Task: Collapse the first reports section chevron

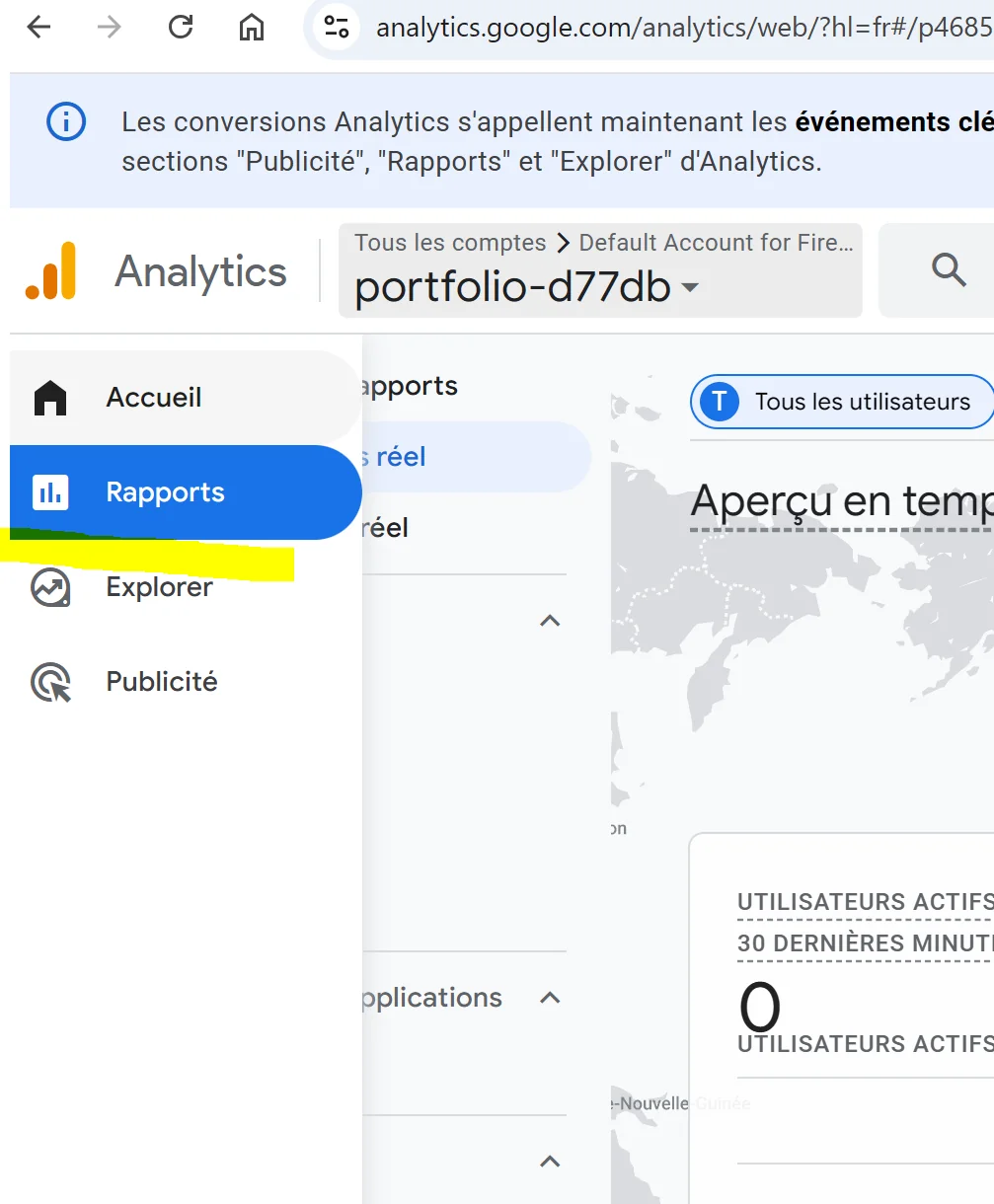Action: point(550,621)
